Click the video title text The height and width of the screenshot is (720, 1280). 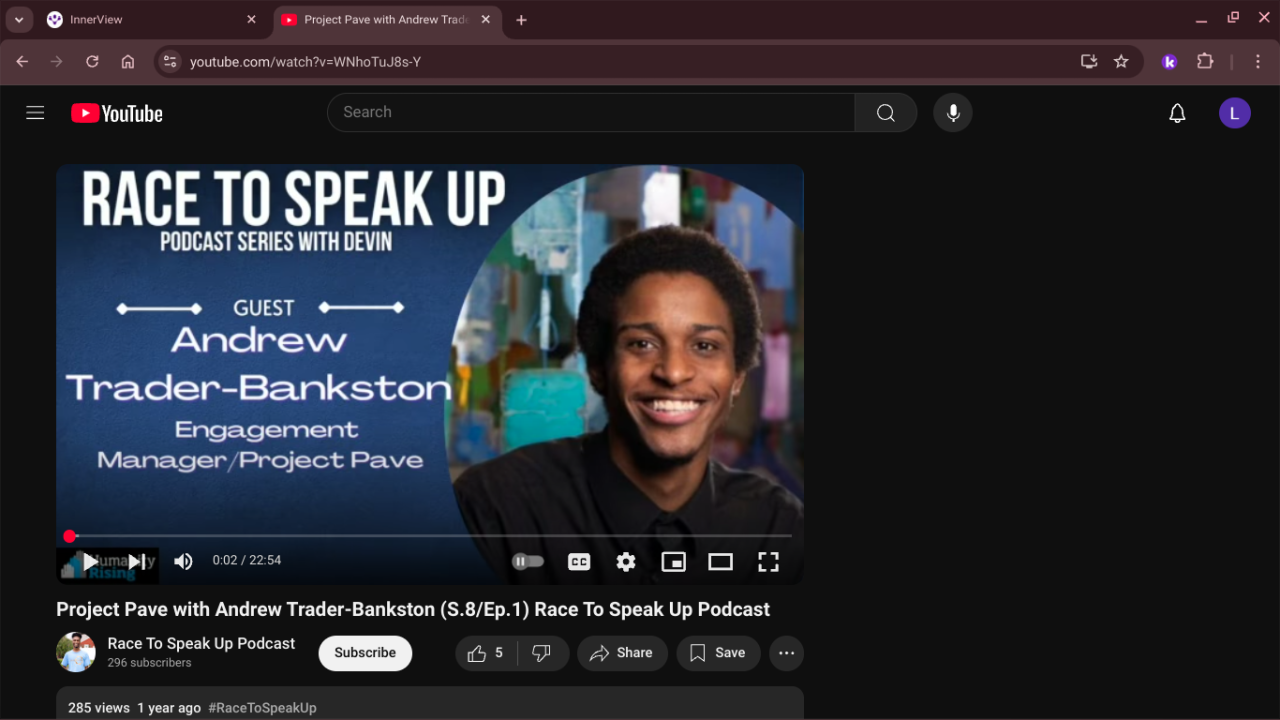[x=413, y=610]
